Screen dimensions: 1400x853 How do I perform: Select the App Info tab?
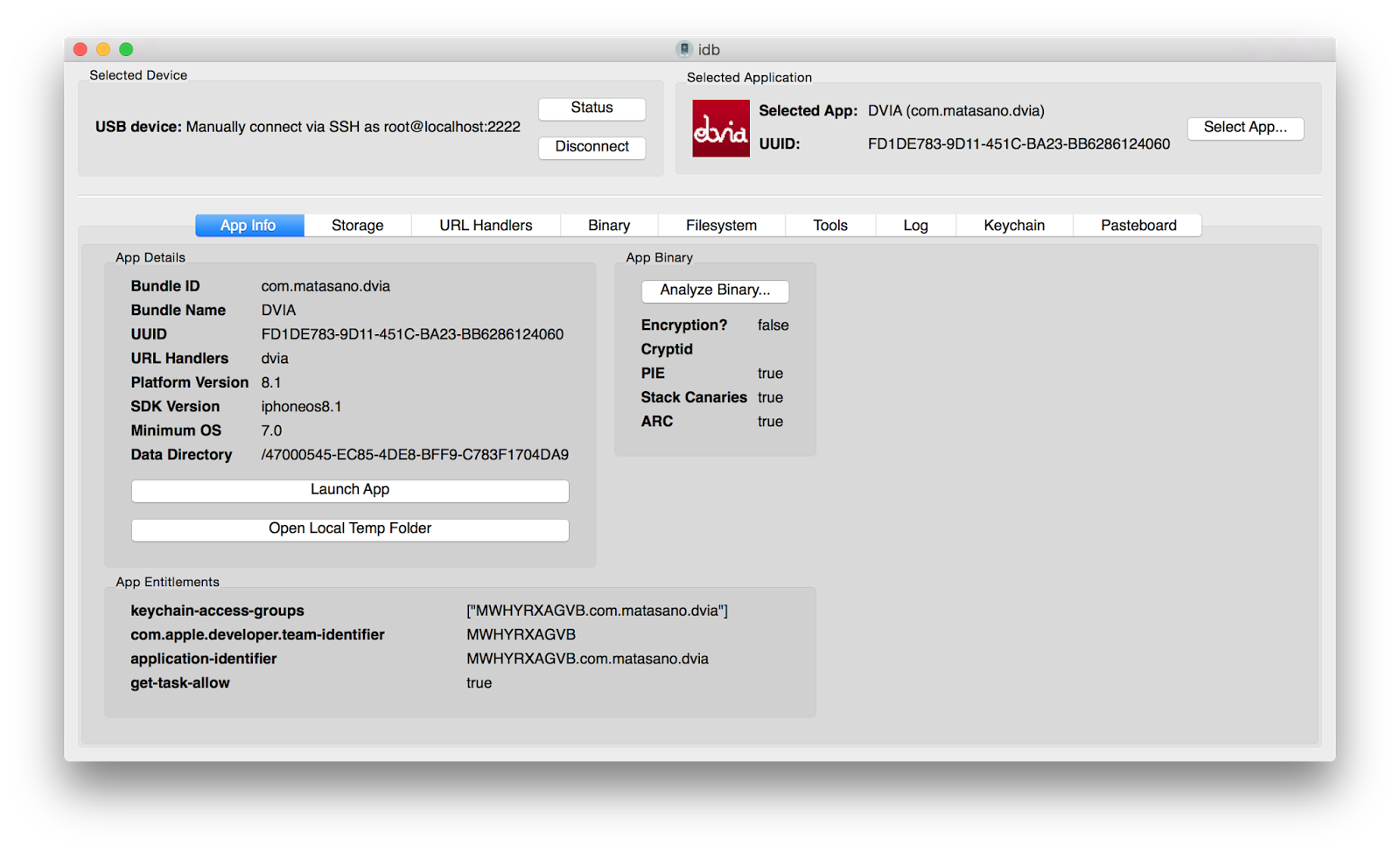coord(249,225)
